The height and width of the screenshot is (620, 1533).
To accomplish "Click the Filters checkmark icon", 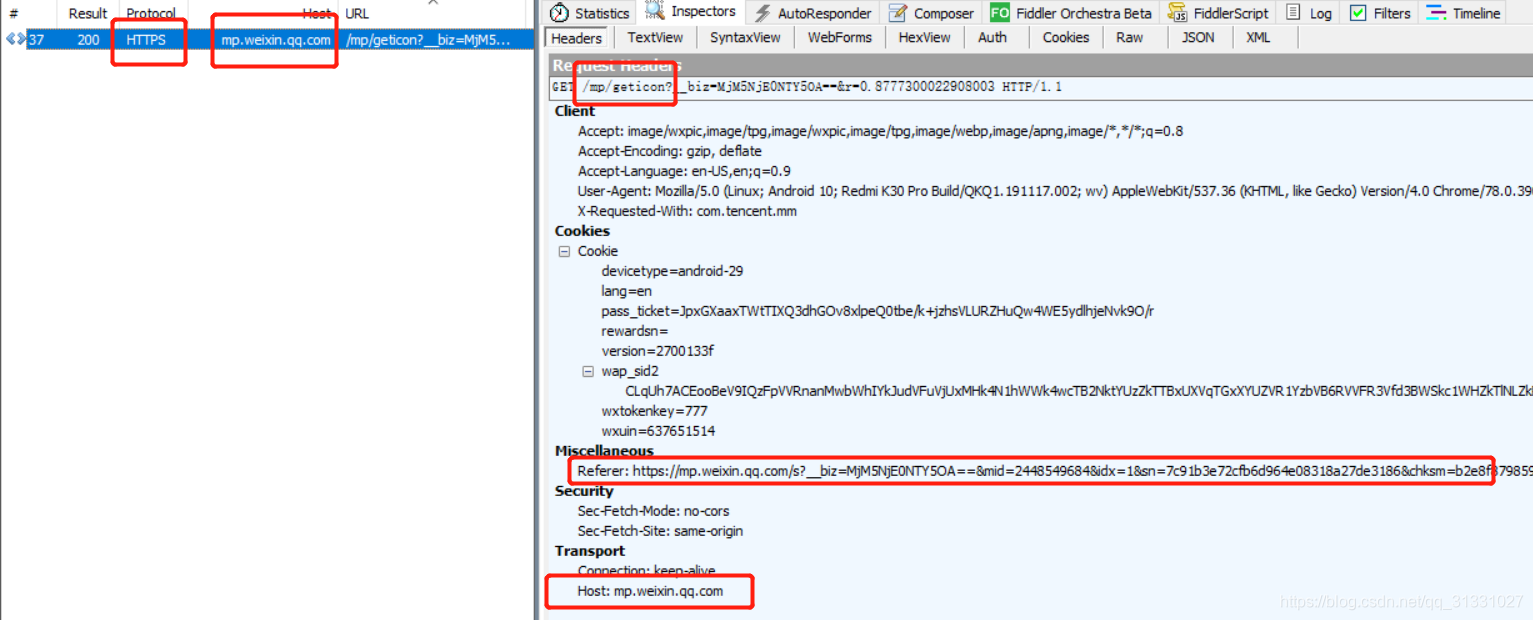I will tap(1358, 13).
